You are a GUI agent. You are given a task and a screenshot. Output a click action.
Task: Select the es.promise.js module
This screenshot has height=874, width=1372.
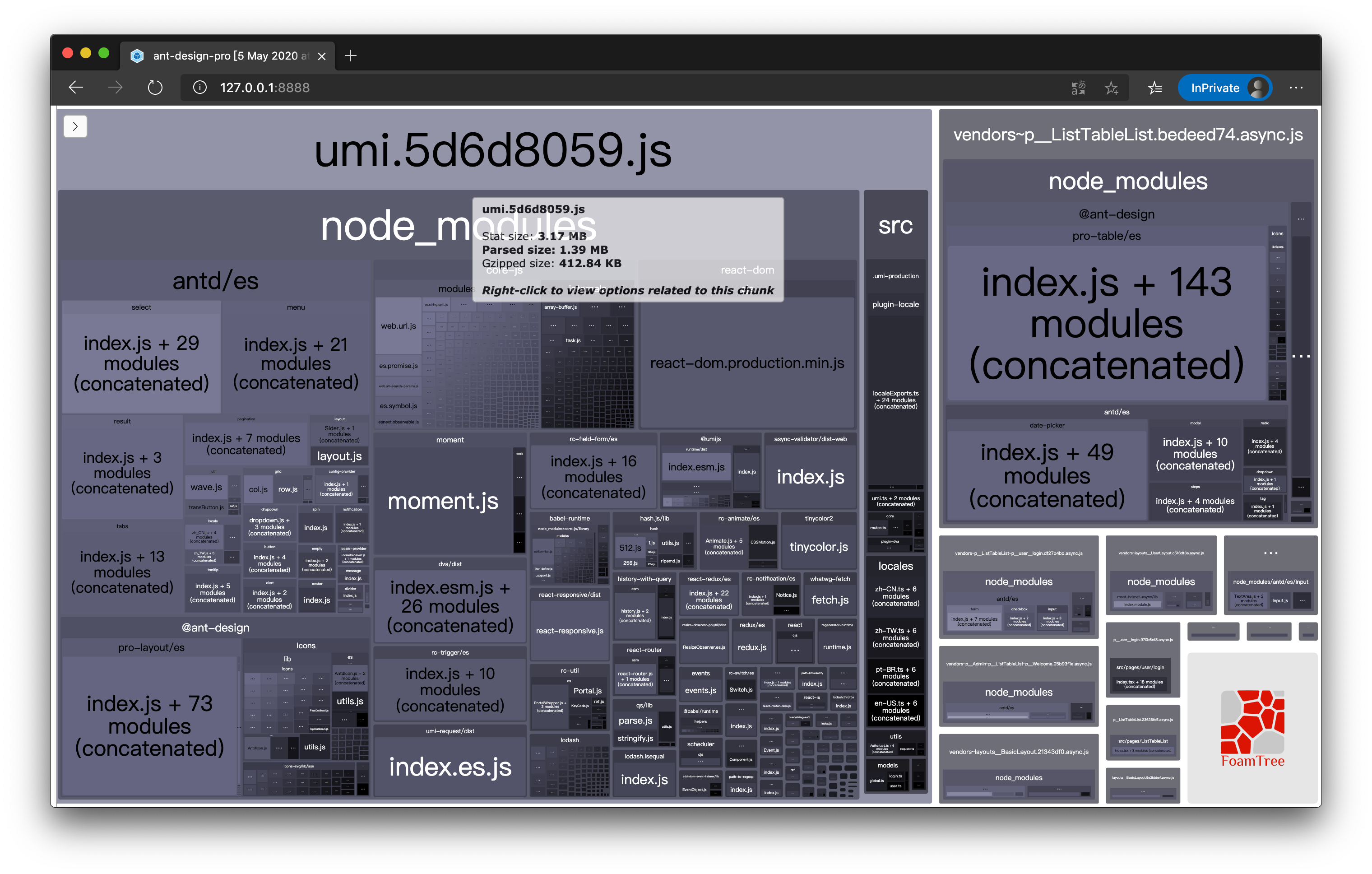[x=398, y=366]
